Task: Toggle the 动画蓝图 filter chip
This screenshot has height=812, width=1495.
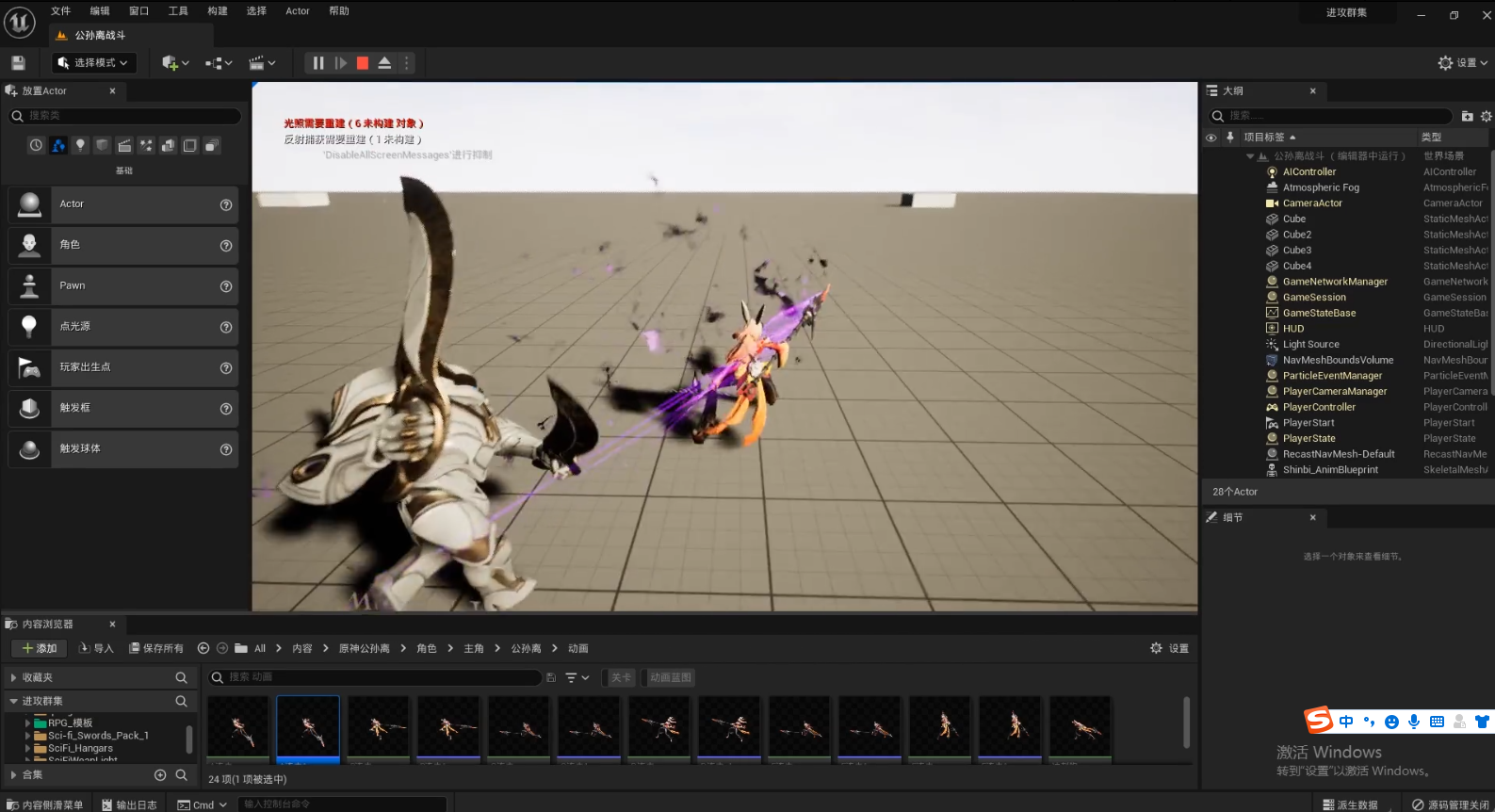Action: pos(670,678)
